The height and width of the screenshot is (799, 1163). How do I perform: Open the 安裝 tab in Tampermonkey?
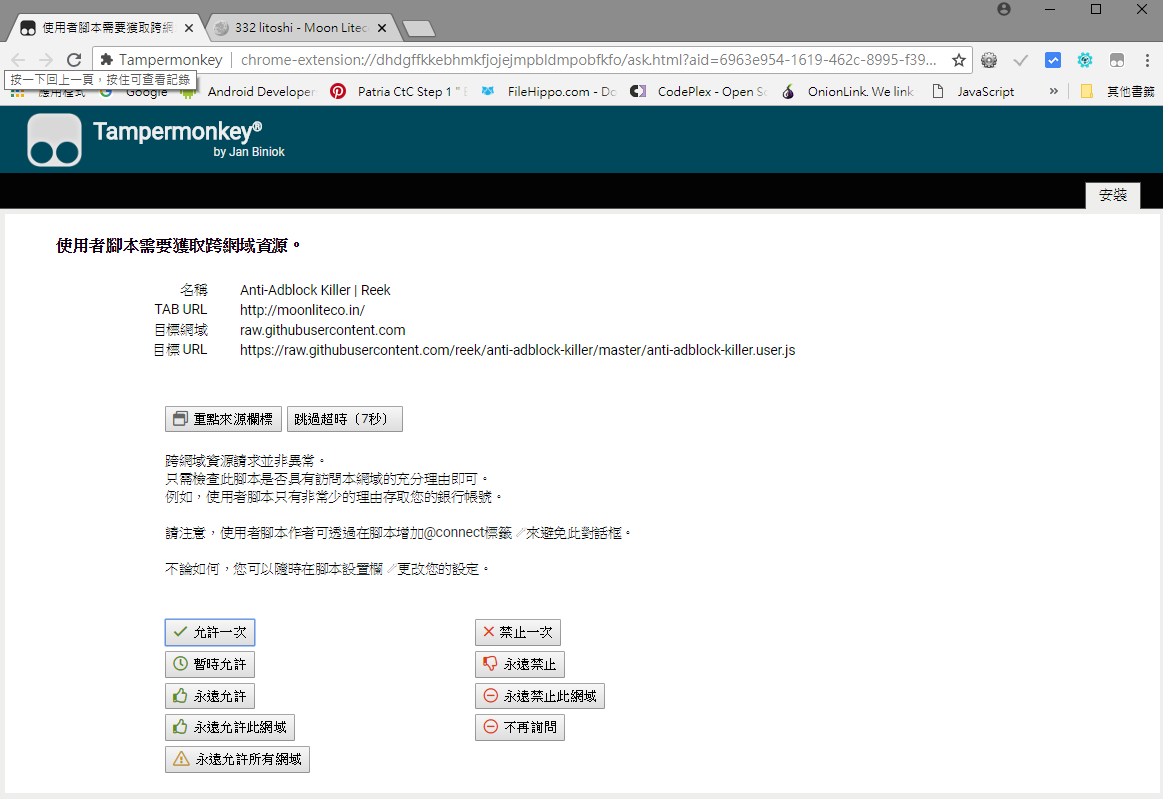tap(1113, 195)
